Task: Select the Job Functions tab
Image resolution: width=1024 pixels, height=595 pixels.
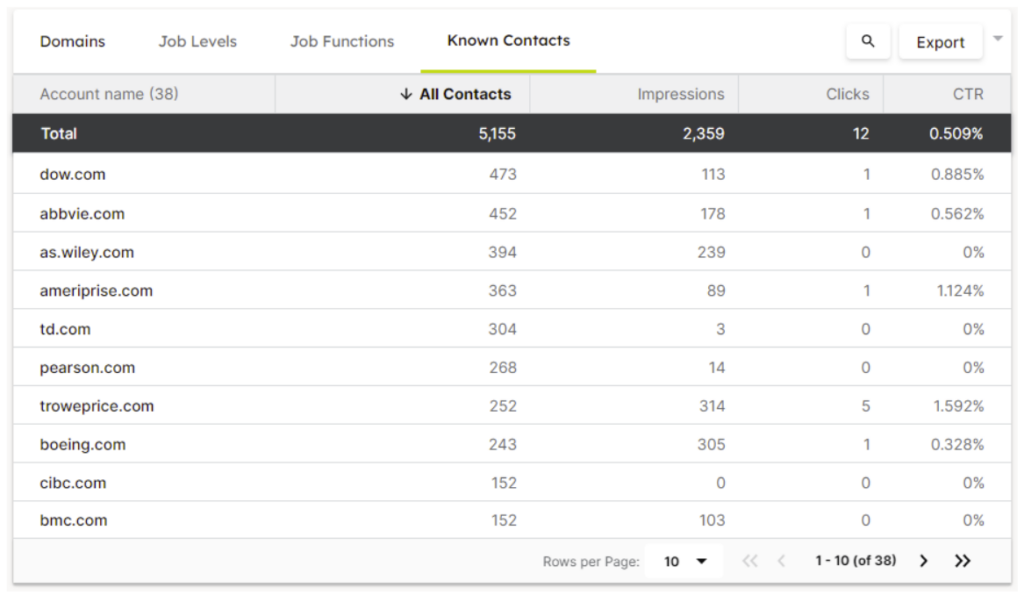Action: (x=342, y=42)
